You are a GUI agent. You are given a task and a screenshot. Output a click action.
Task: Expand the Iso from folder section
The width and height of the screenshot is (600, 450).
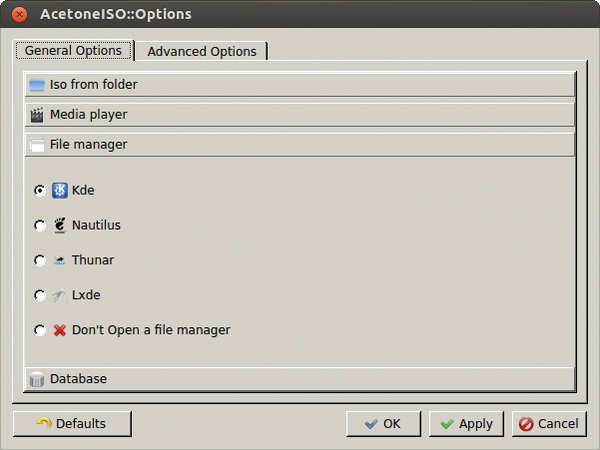(300, 85)
